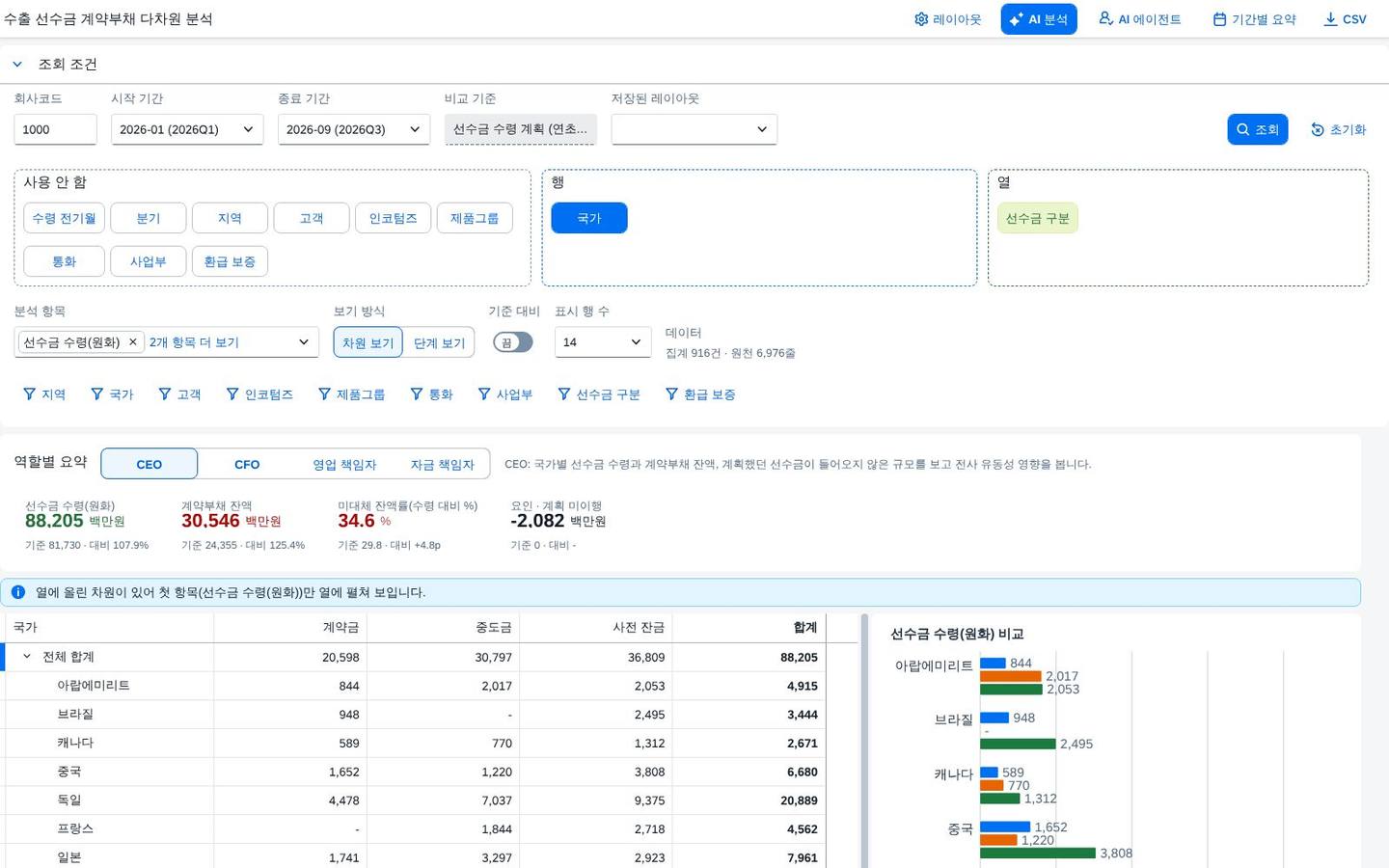Select the unused 통화 dimension chip

point(64,261)
